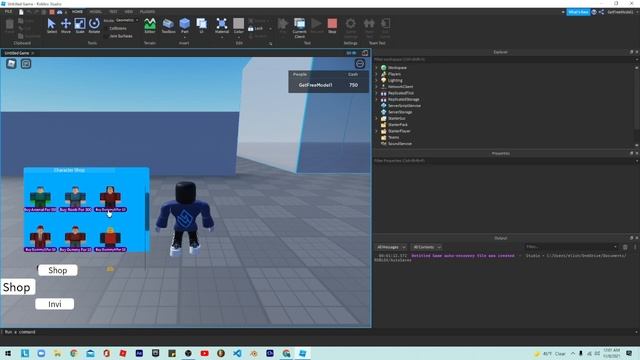Open the Terrain Editor
This screenshot has width=640, height=360.
pos(150,25)
